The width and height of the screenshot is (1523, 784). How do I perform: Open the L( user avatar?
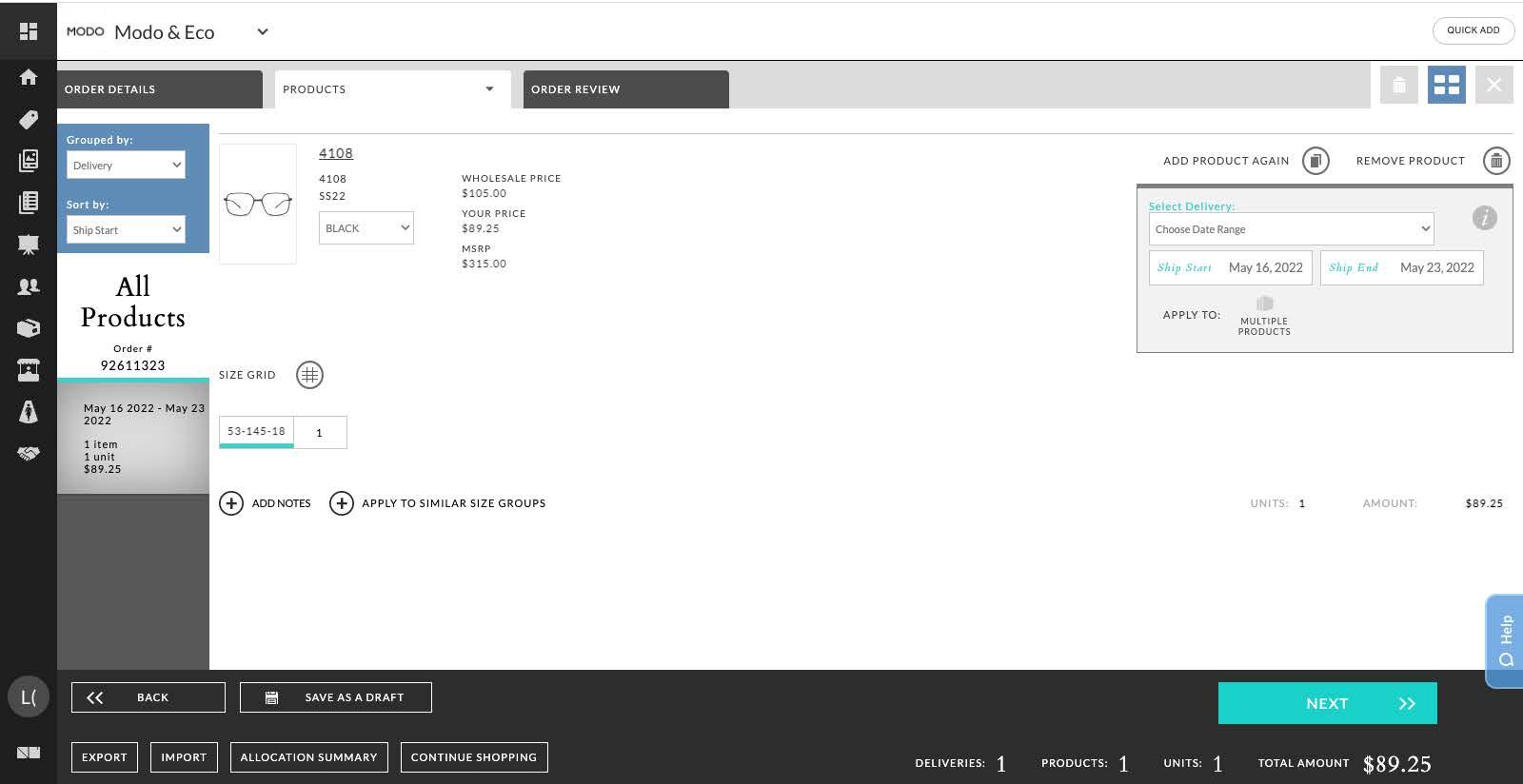tap(29, 697)
